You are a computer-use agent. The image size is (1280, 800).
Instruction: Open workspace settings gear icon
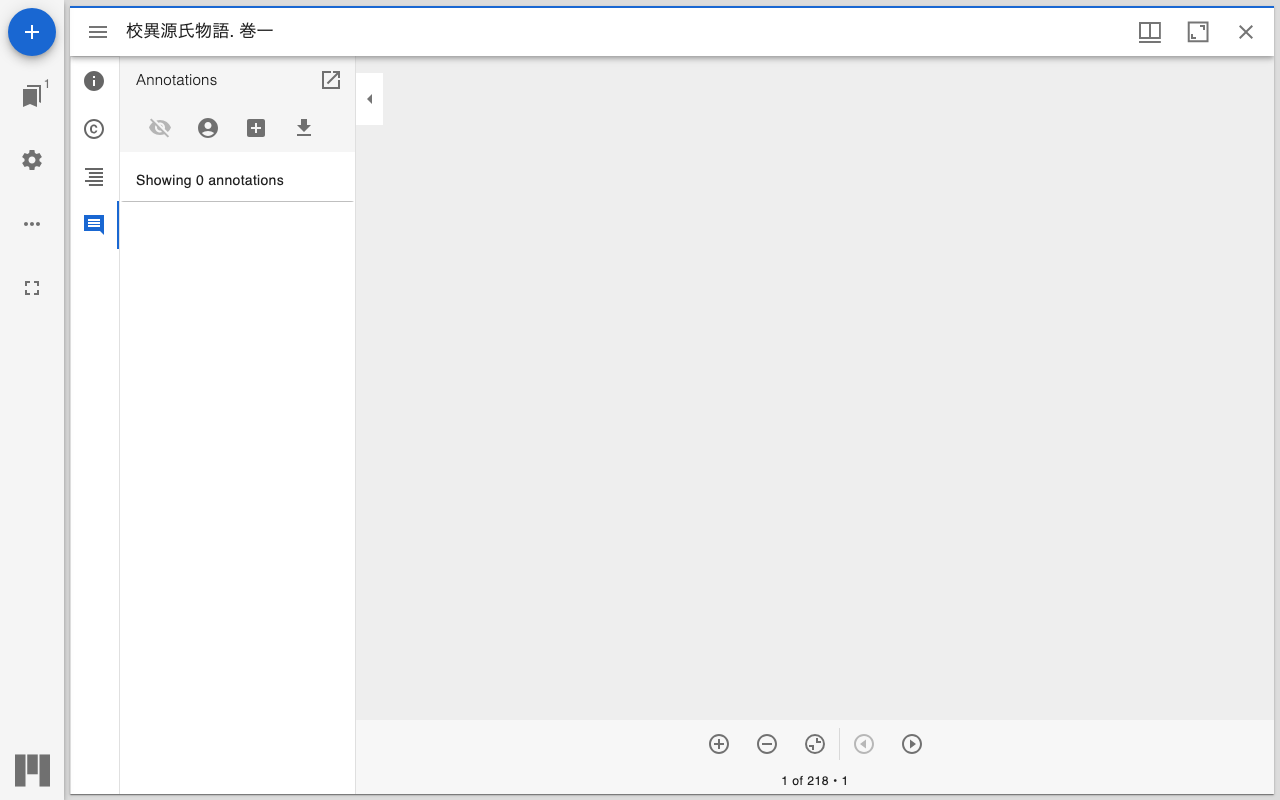point(32,160)
